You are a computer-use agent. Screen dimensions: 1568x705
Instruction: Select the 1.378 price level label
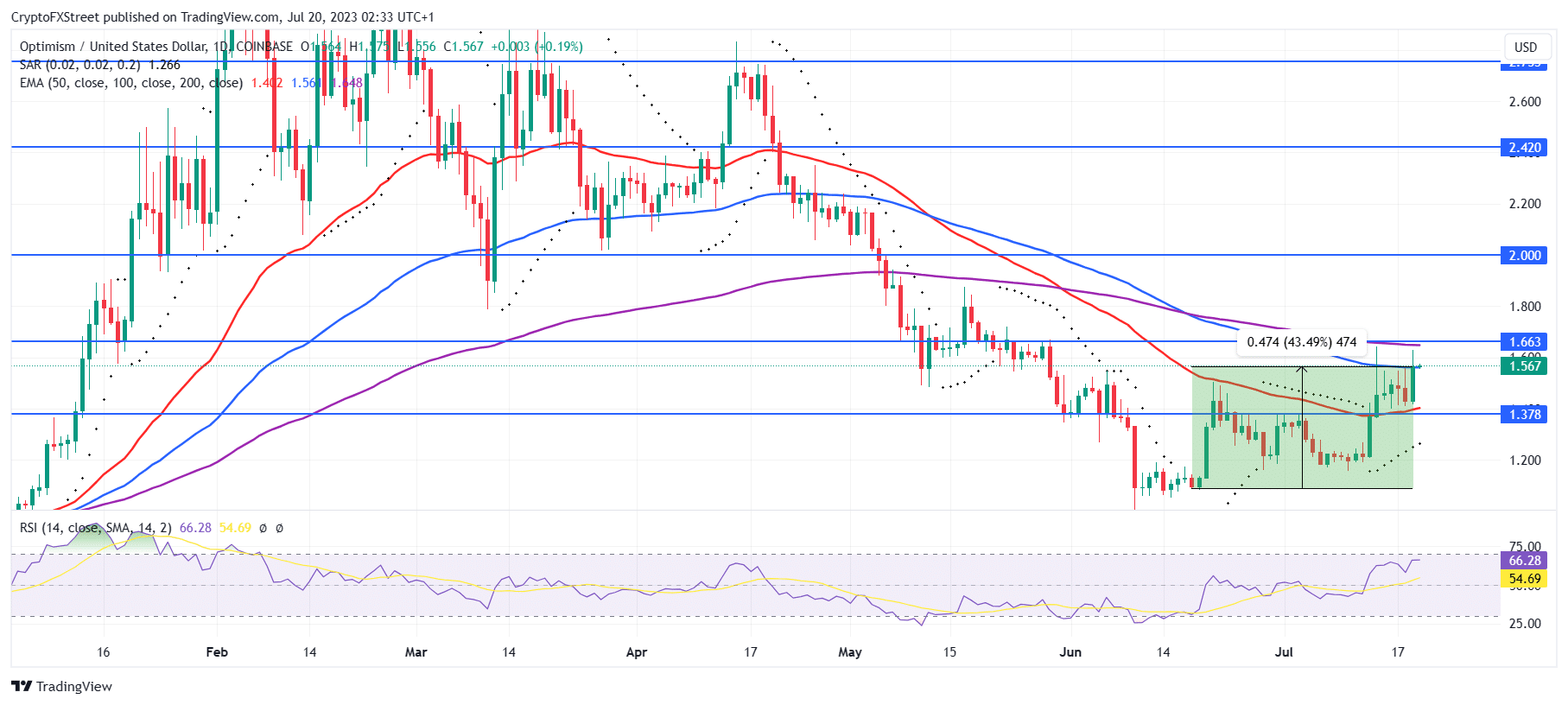(x=1525, y=414)
